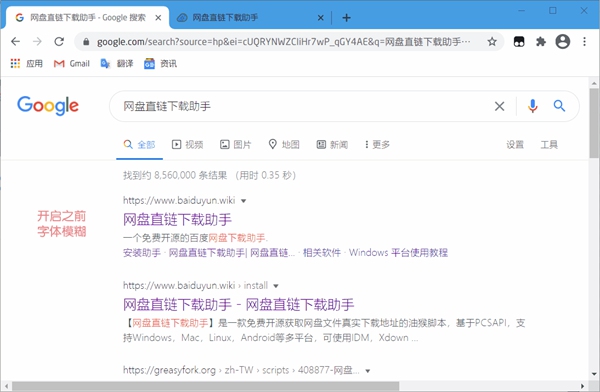Click the blue search magnifier button
Viewport: 600px width, 392px height.
559,106
